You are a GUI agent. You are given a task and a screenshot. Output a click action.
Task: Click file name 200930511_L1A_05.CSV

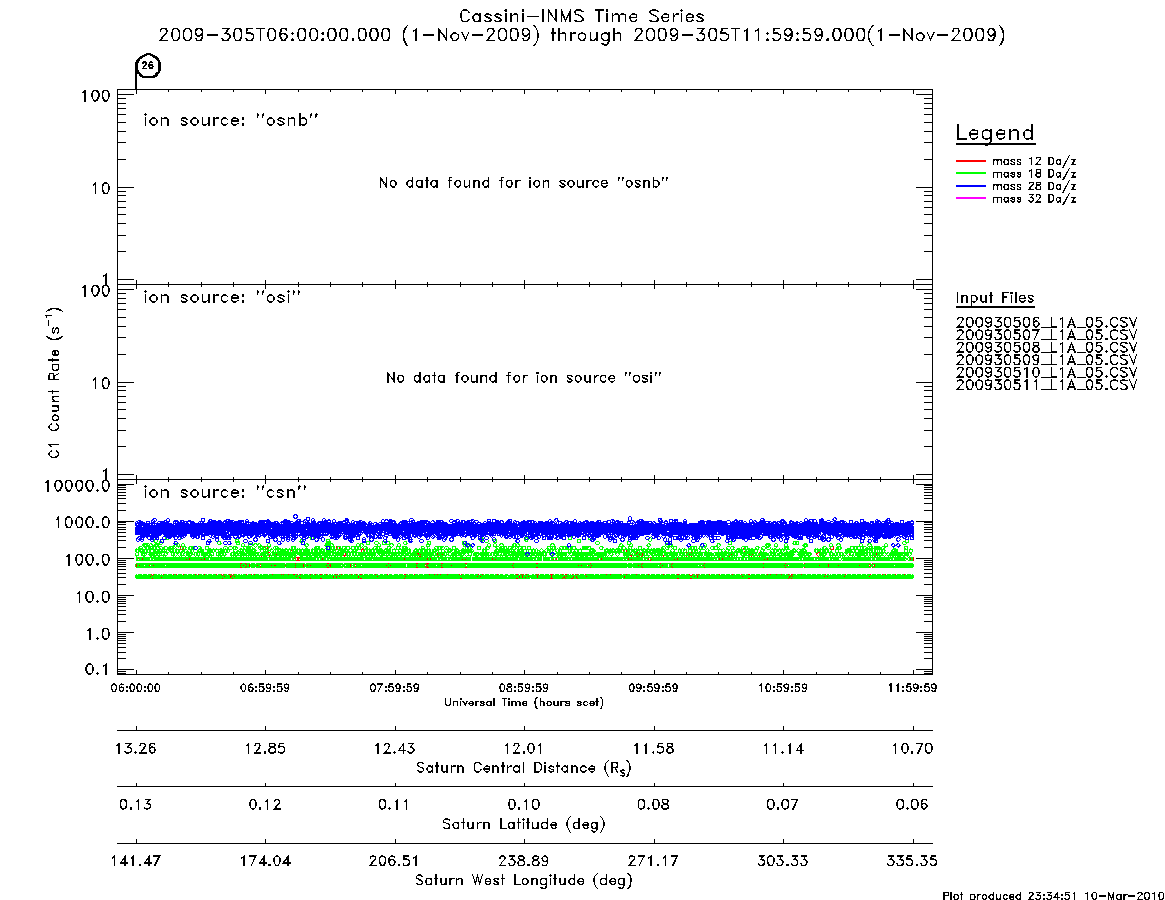(x=1046, y=385)
